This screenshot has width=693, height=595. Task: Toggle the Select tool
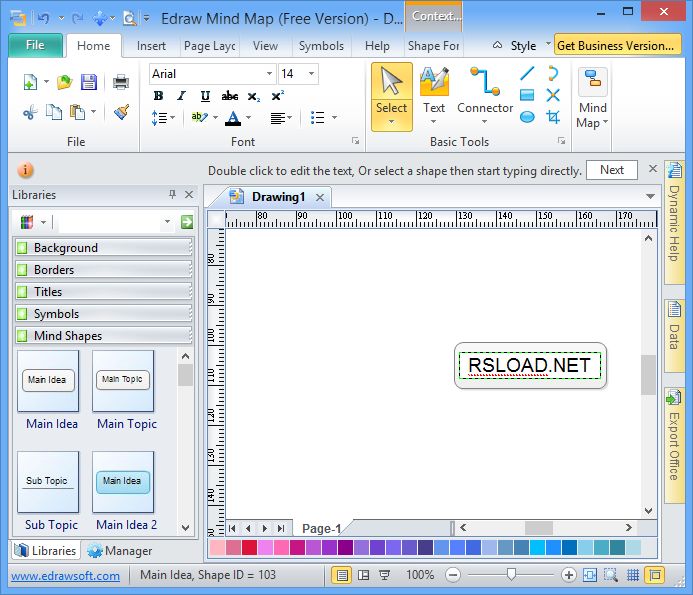click(x=392, y=97)
